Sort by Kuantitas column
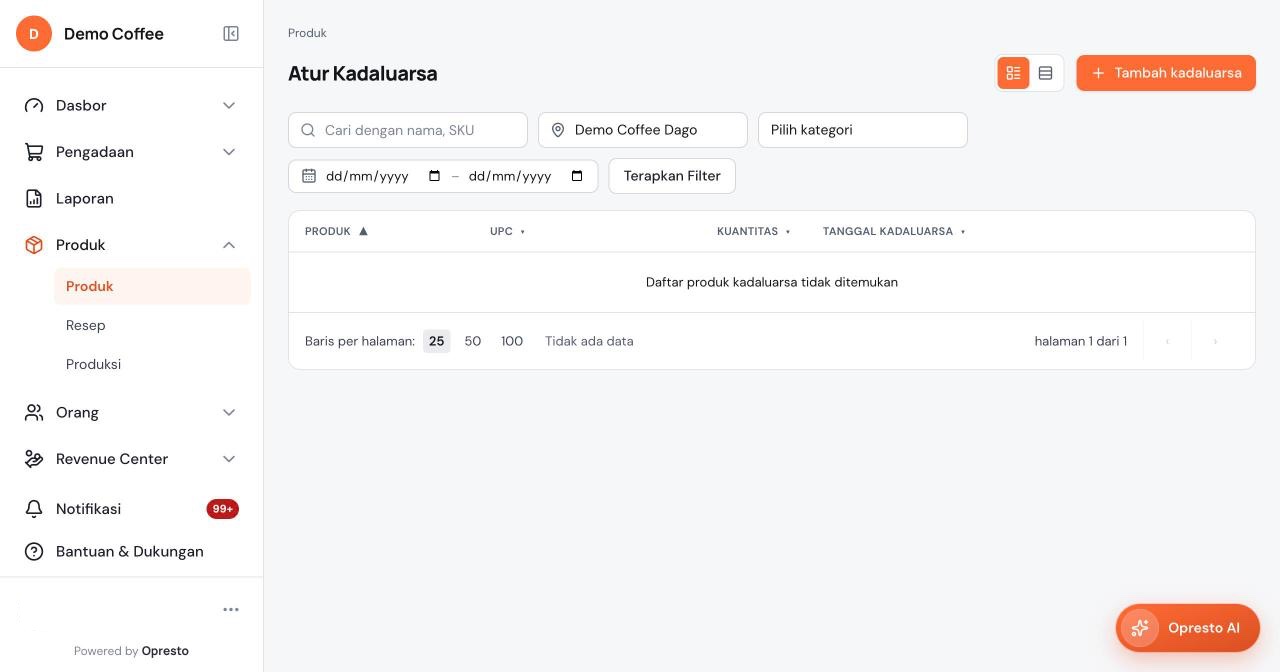 pyautogui.click(x=754, y=231)
